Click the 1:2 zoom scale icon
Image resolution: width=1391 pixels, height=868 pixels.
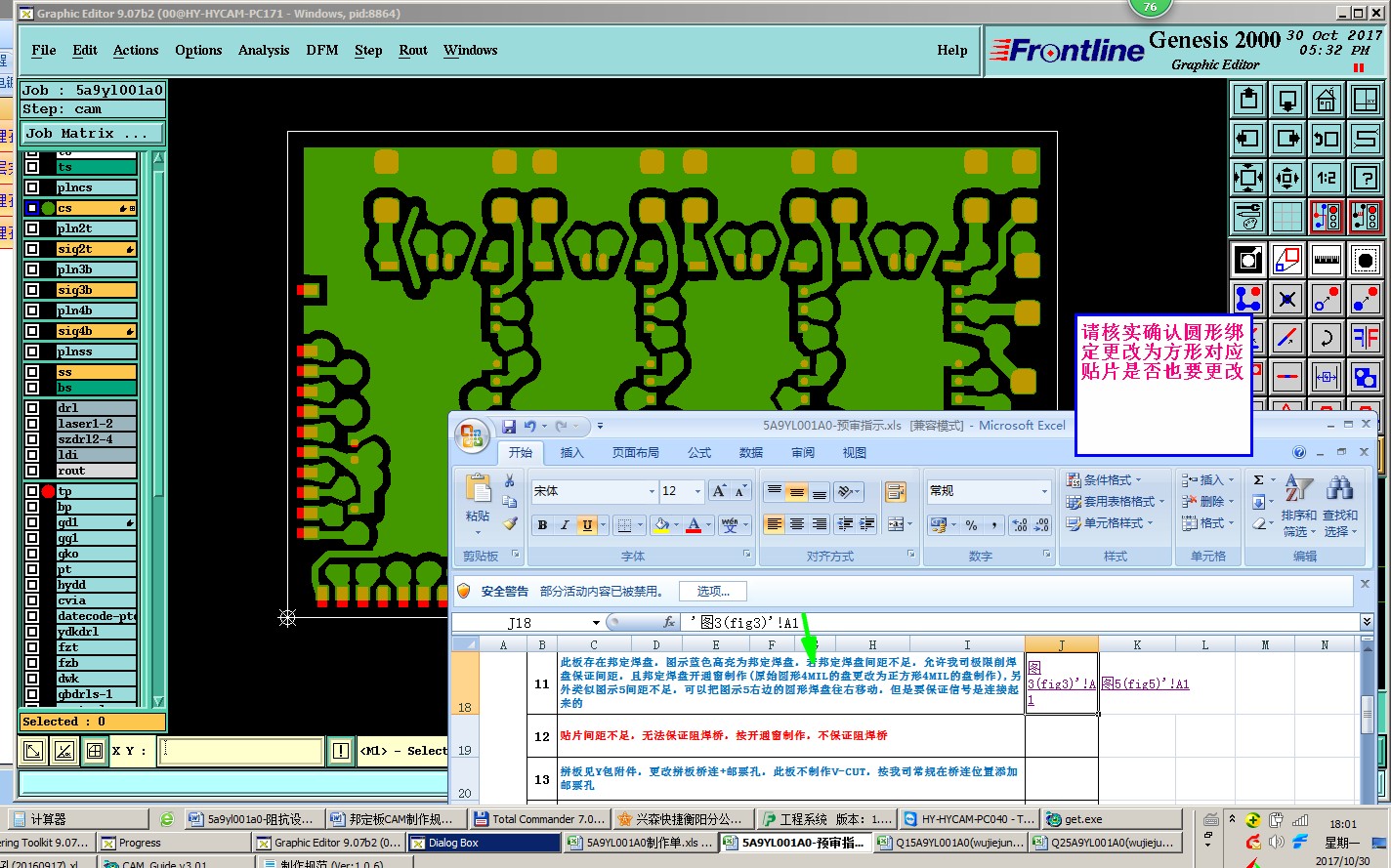click(1327, 178)
